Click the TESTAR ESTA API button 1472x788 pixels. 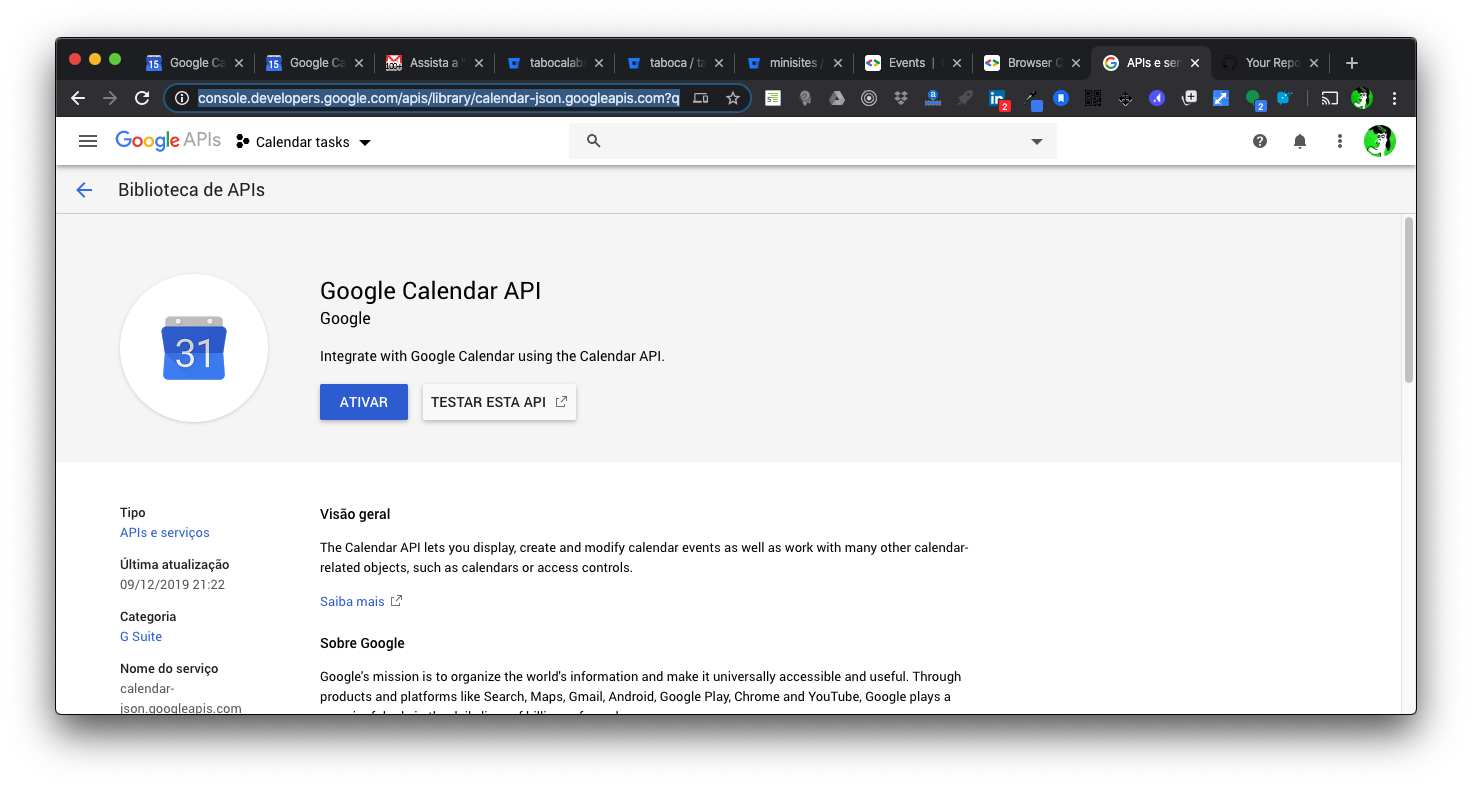499,402
